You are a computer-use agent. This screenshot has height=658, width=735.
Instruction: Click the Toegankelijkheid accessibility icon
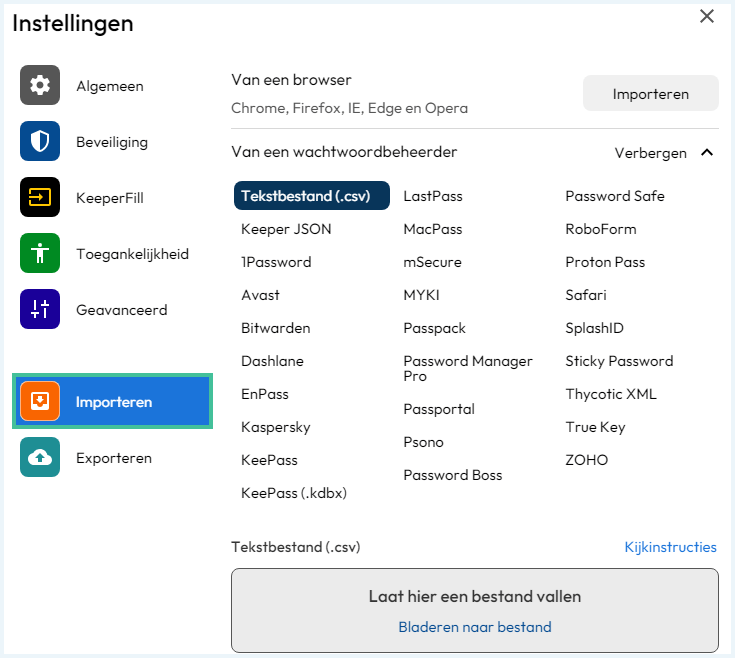pyautogui.click(x=40, y=253)
